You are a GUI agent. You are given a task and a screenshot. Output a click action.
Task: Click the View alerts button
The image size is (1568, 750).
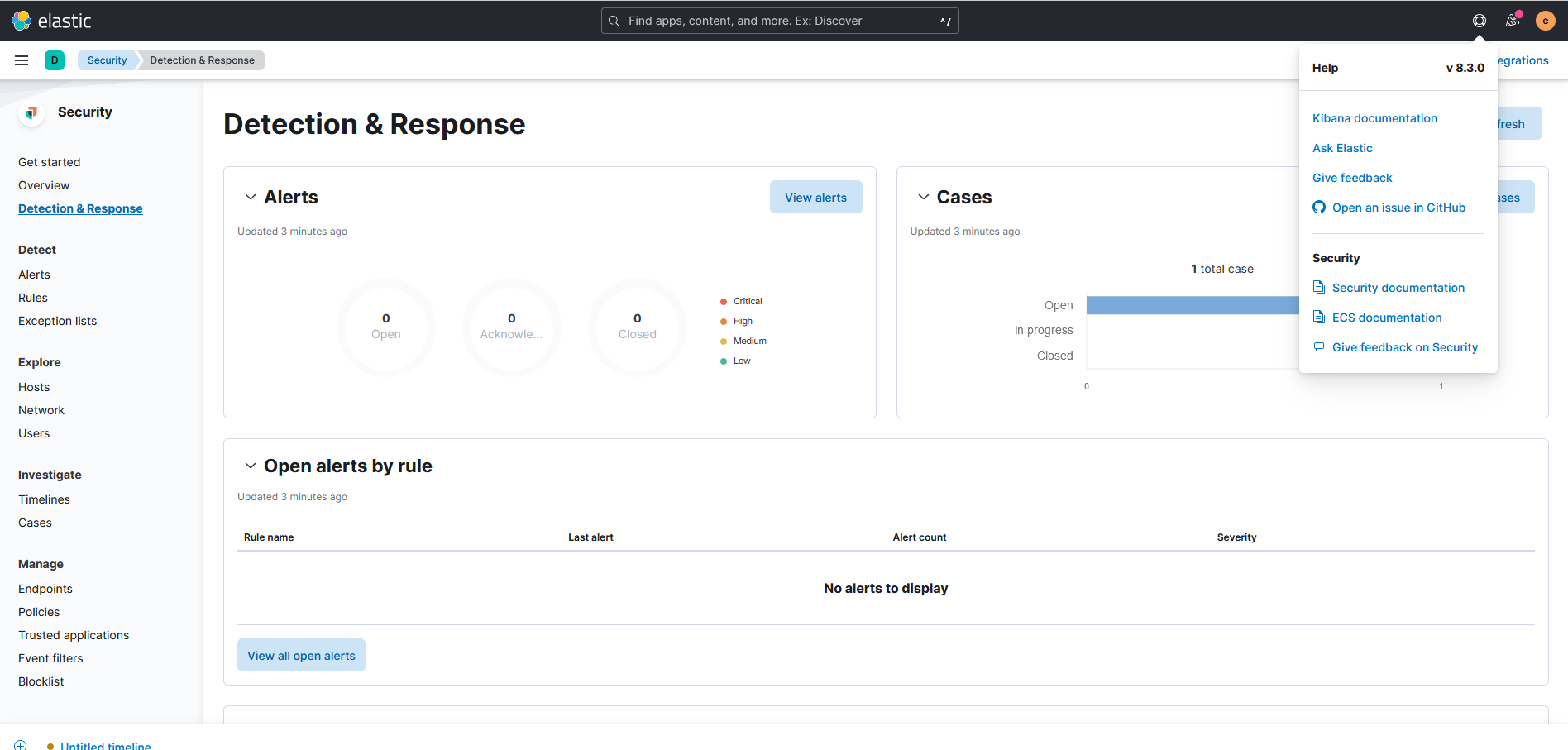pyautogui.click(x=816, y=197)
